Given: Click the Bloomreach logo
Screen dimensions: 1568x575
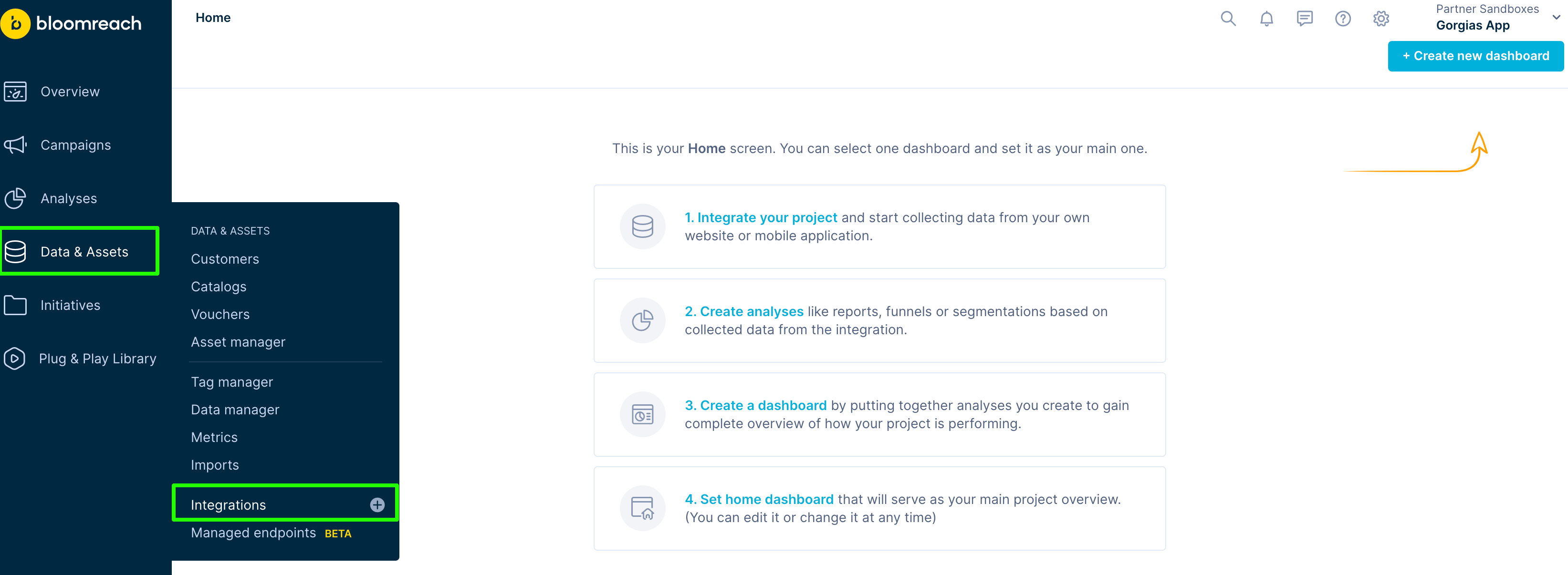Looking at the screenshot, I should (x=71, y=24).
